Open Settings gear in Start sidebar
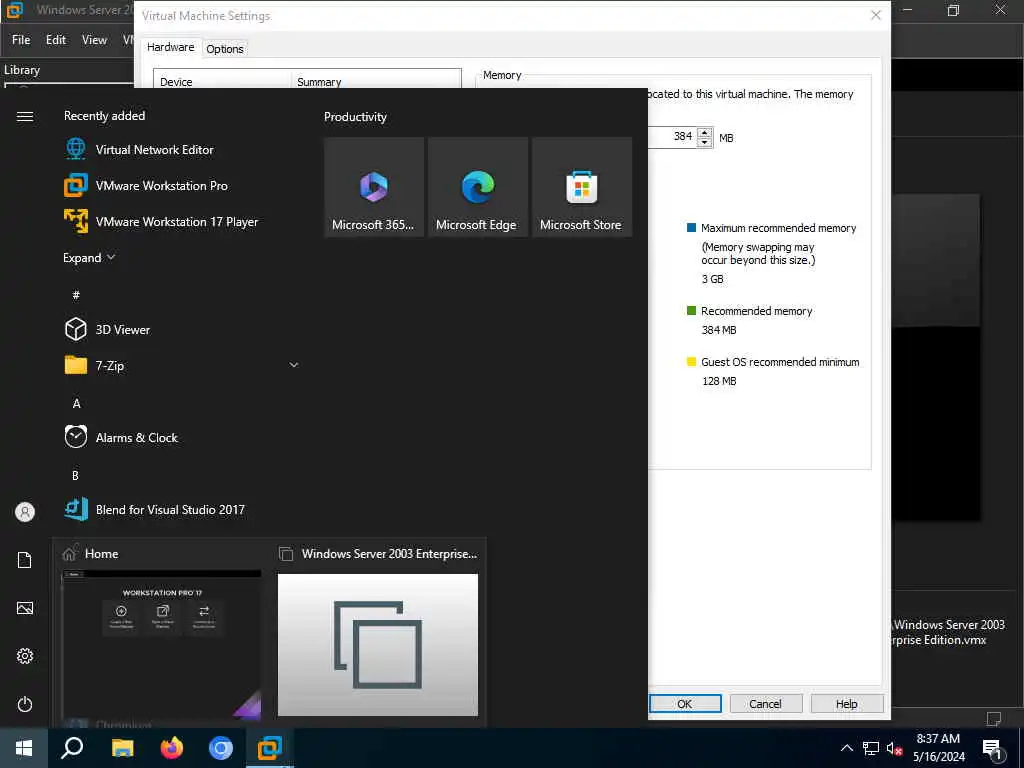This screenshot has height=768, width=1024. [x=25, y=656]
